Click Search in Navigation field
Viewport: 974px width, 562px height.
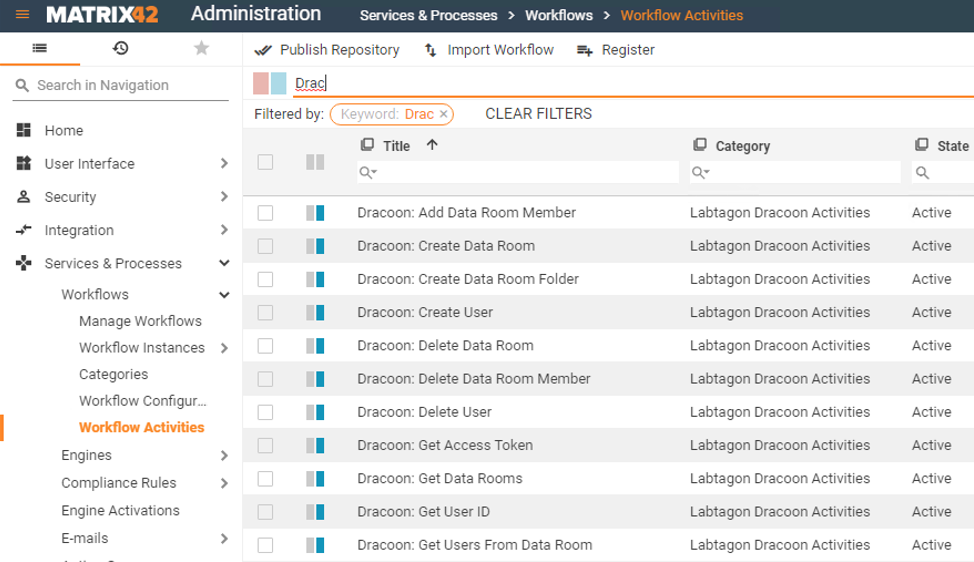(x=121, y=85)
